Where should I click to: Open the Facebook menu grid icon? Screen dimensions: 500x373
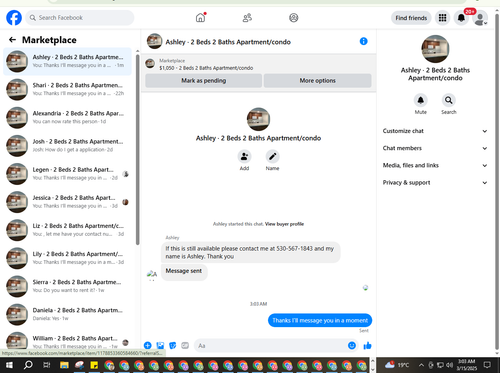coord(442,18)
